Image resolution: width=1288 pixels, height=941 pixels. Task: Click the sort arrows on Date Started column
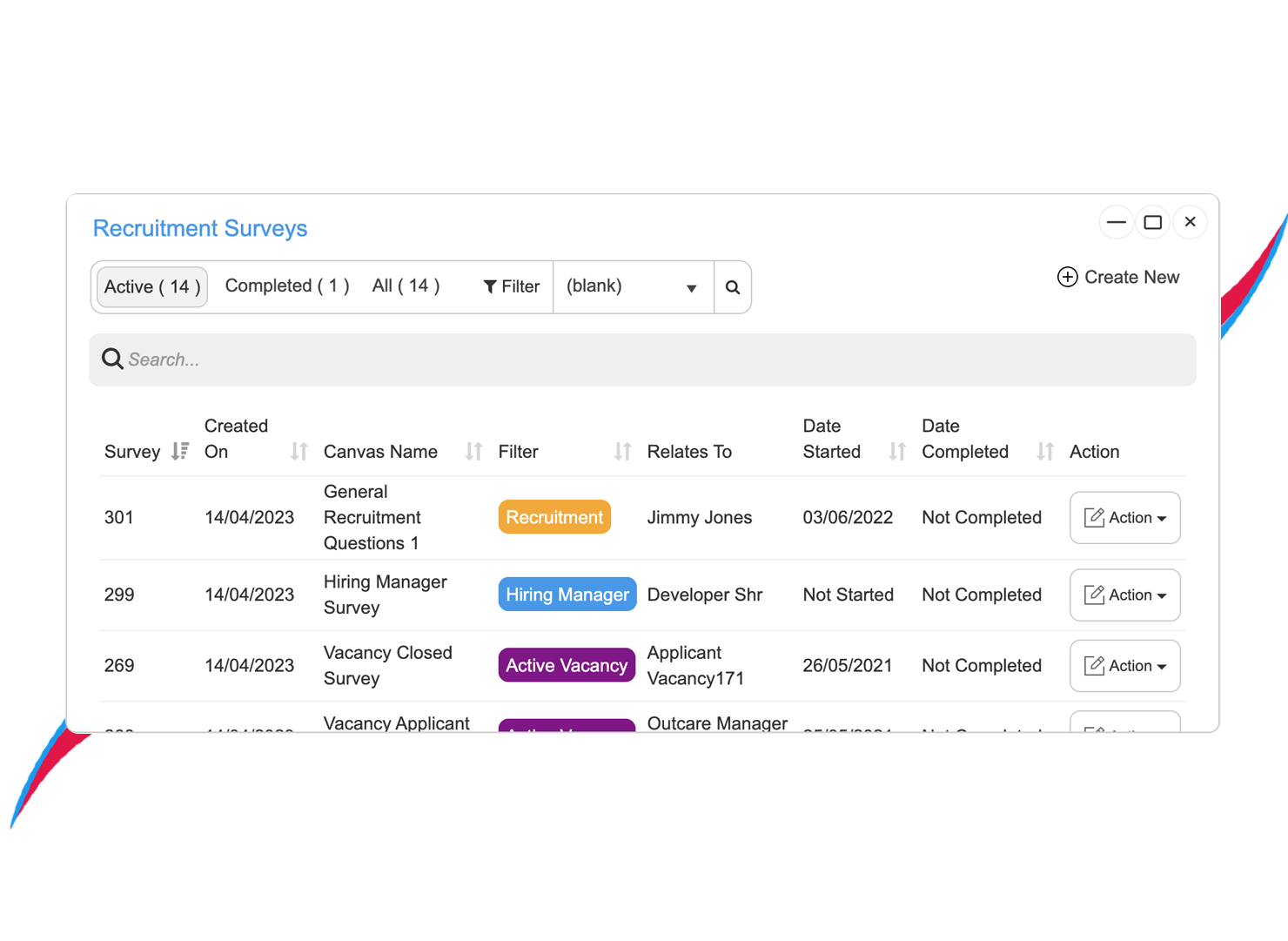896,451
